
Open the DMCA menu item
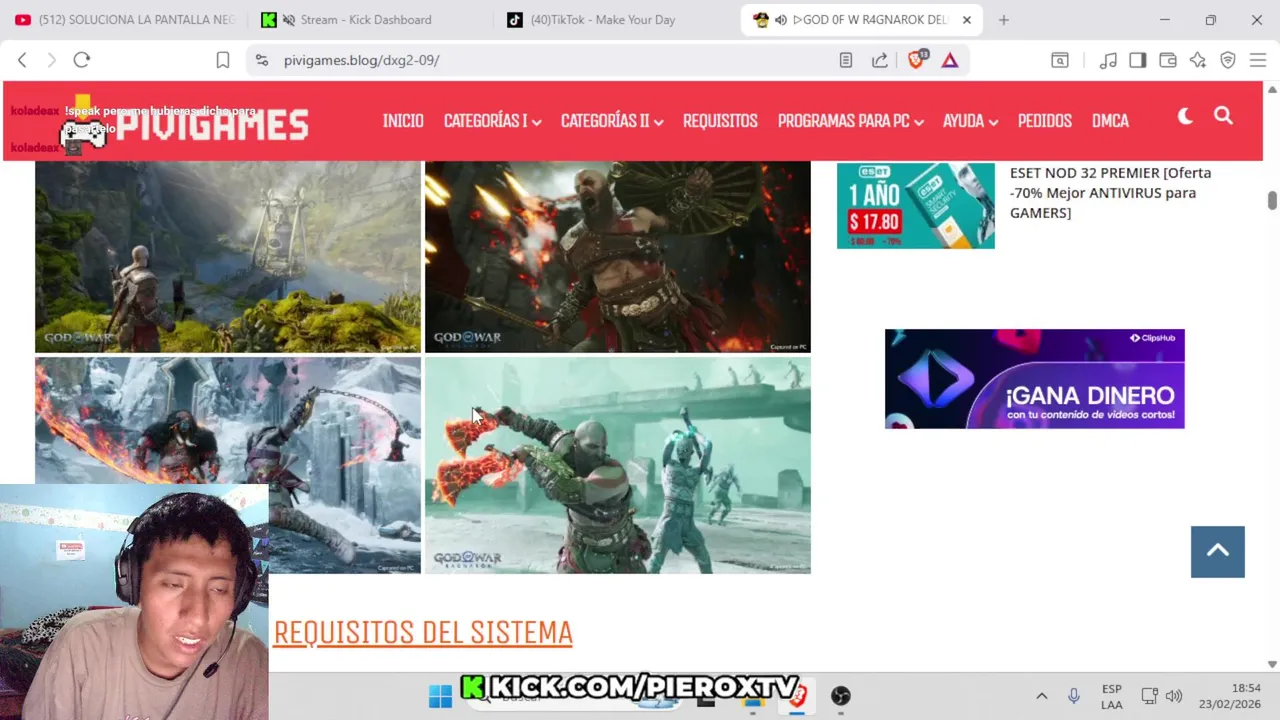(x=1110, y=121)
